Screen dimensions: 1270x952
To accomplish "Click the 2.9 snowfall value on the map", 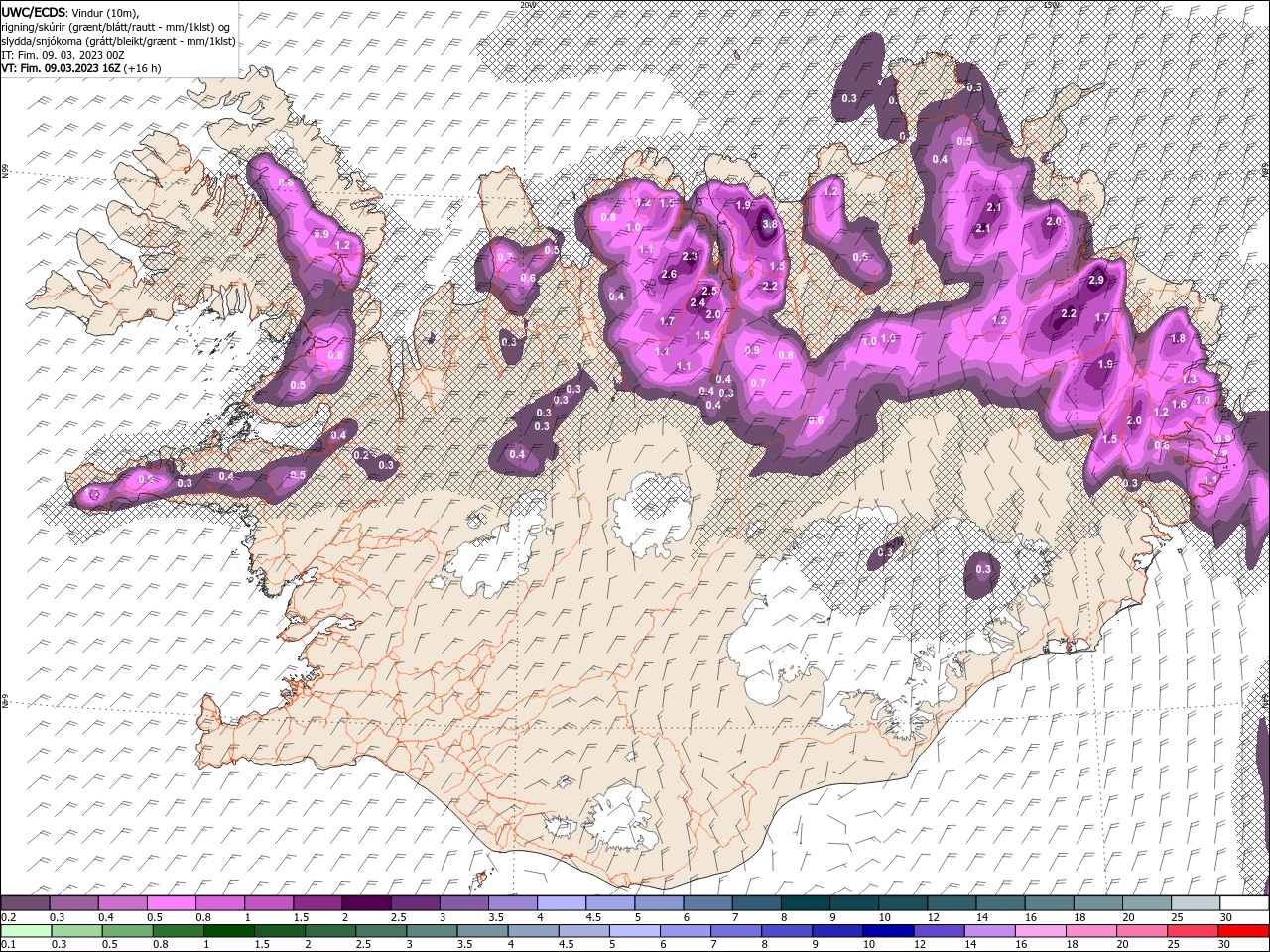I will coord(1096,281).
